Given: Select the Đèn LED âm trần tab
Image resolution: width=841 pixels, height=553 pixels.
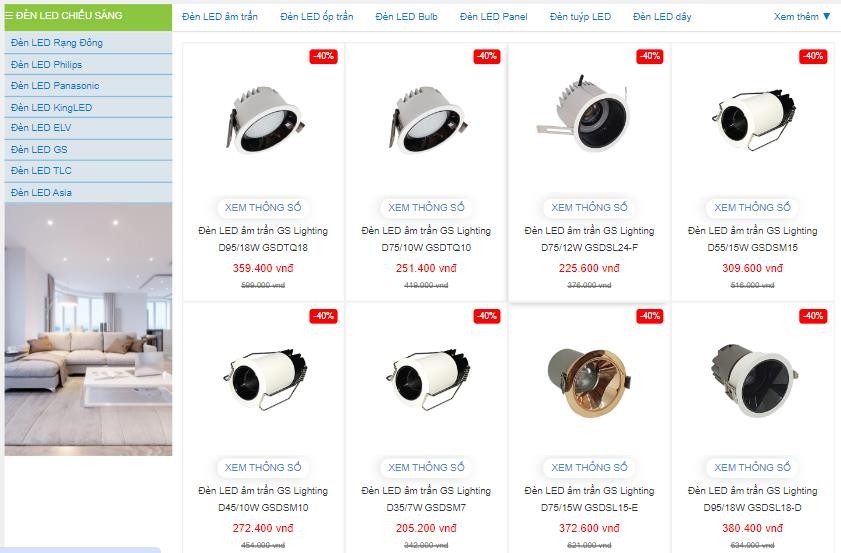Looking at the screenshot, I should point(219,17).
